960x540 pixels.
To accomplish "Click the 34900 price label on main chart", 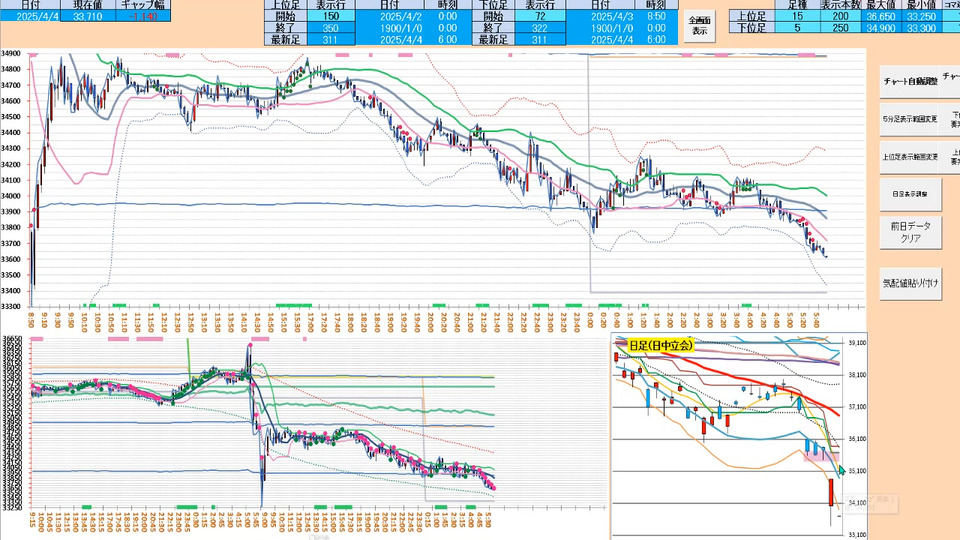I will [x=12, y=54].
